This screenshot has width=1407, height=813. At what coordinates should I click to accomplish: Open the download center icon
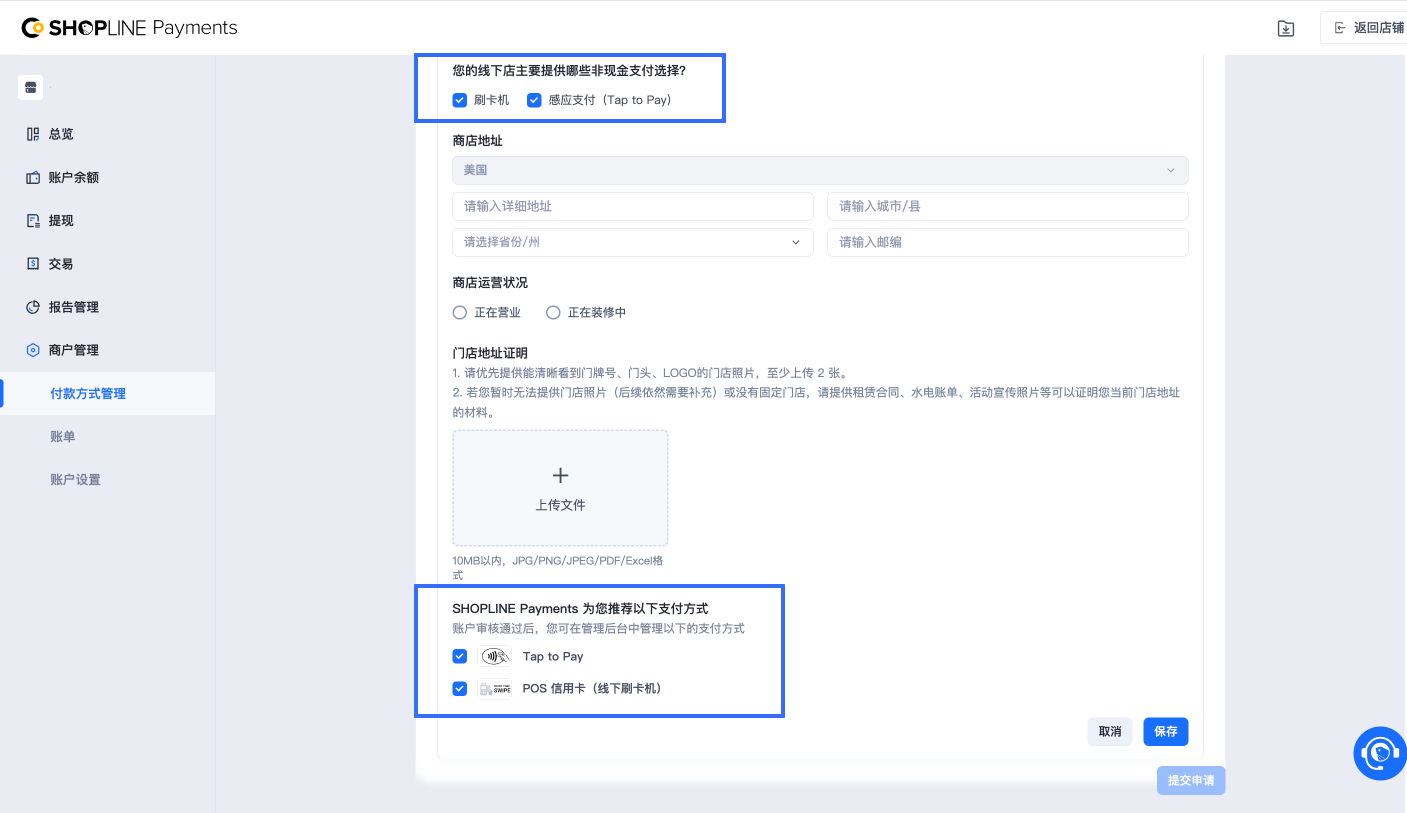(1286, 29)
